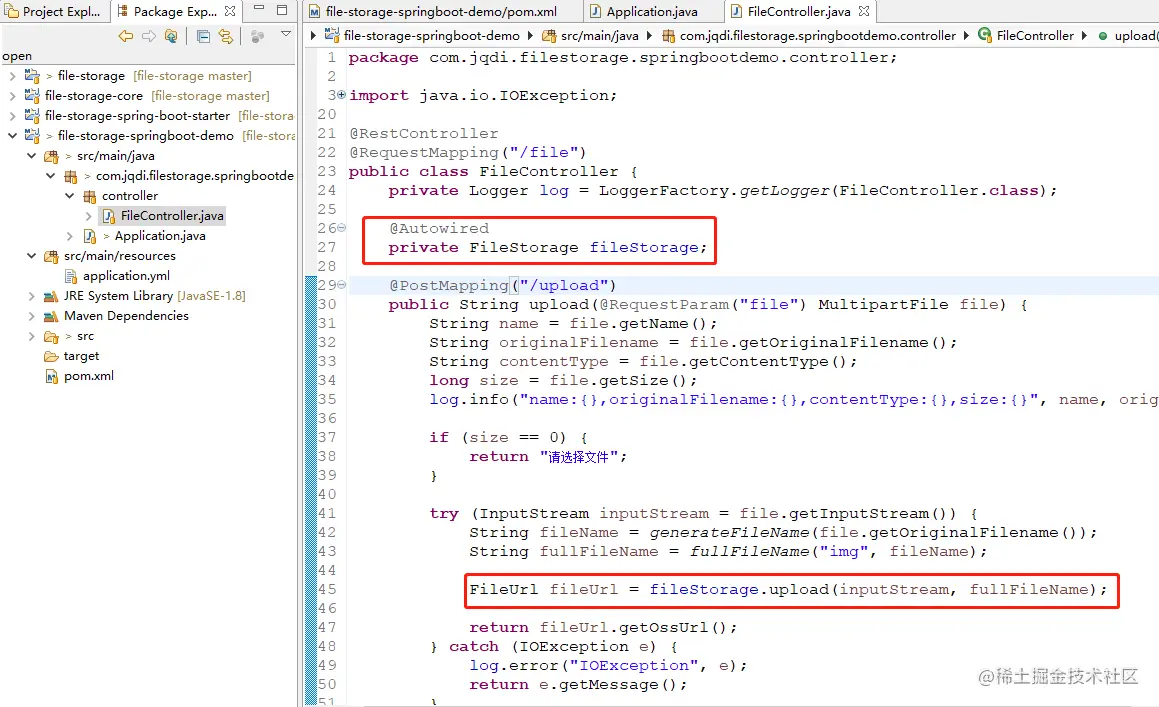Click the application.yml file icon

coord(71,276)
